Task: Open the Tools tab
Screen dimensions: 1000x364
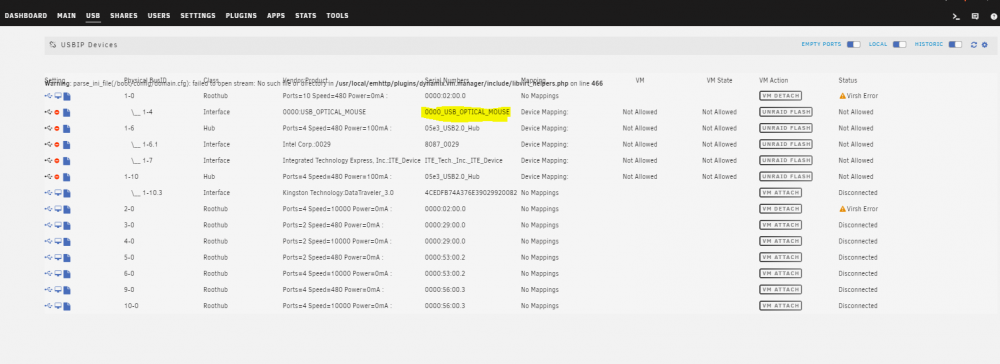Action: [337, 15]
